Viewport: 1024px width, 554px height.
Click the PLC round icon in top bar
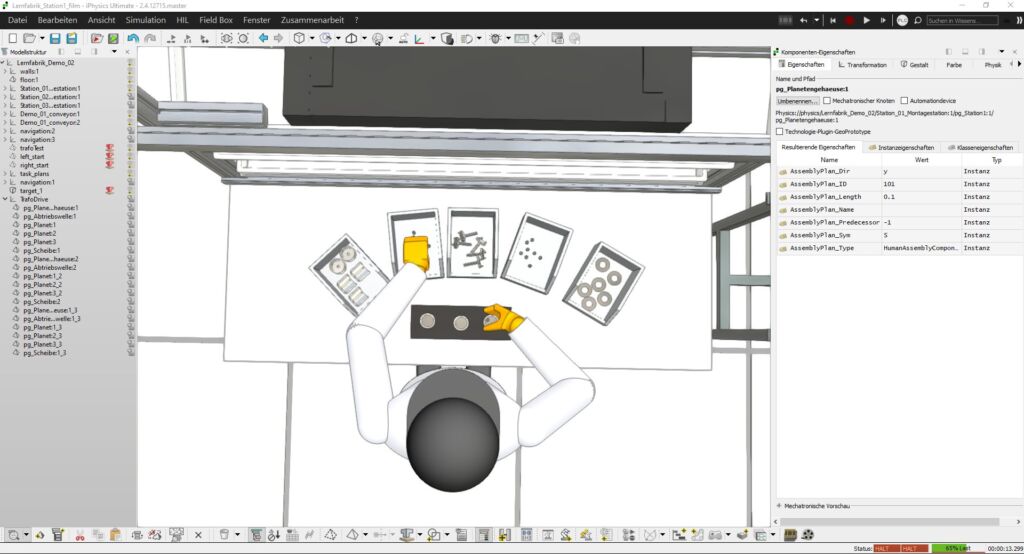pyautogui.click(x=902, y=20)
